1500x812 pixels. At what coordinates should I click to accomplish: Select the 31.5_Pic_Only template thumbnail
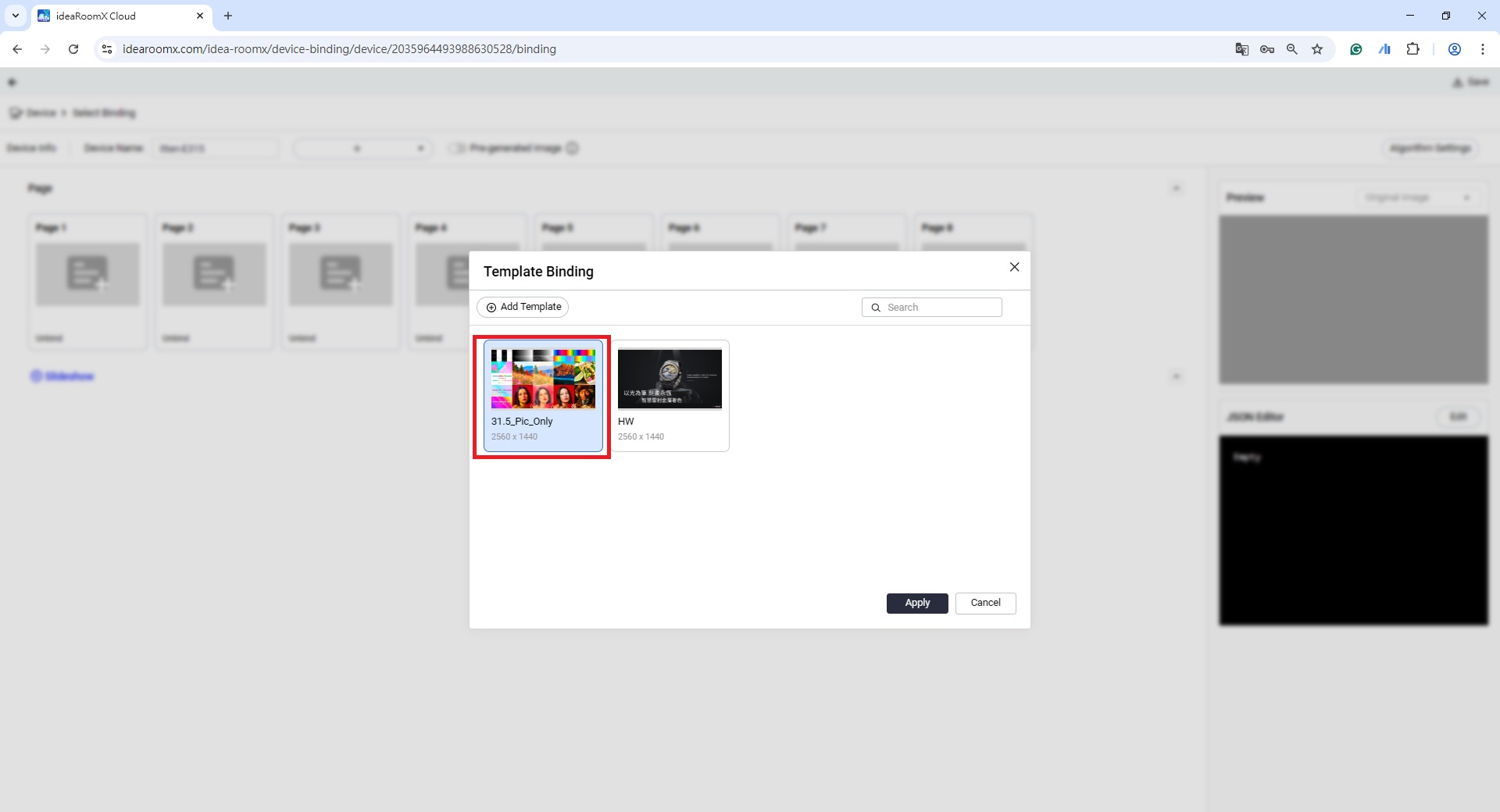coord(543,379)
